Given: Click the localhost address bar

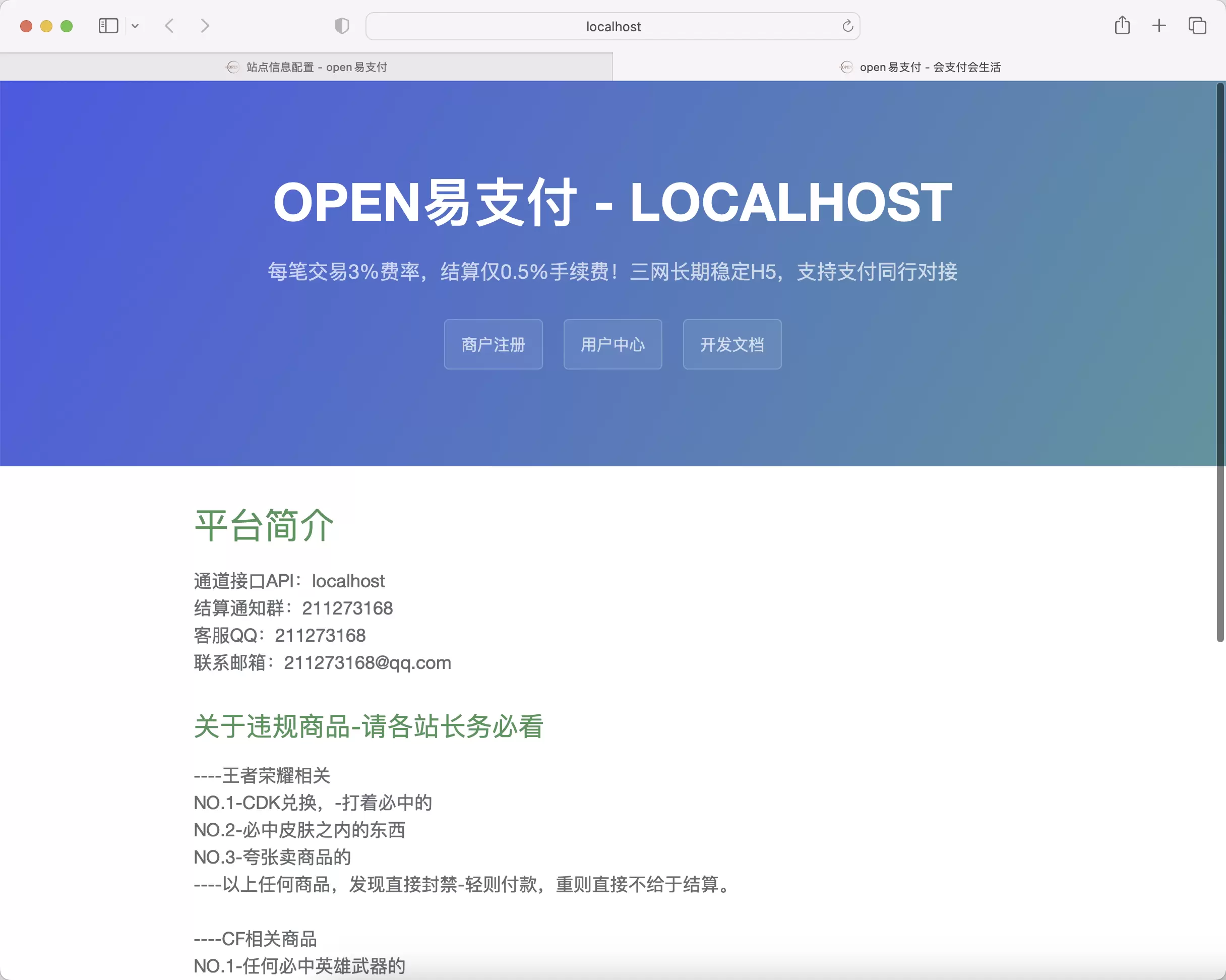Looking at the screenshot, I should (x=612, y=26).
